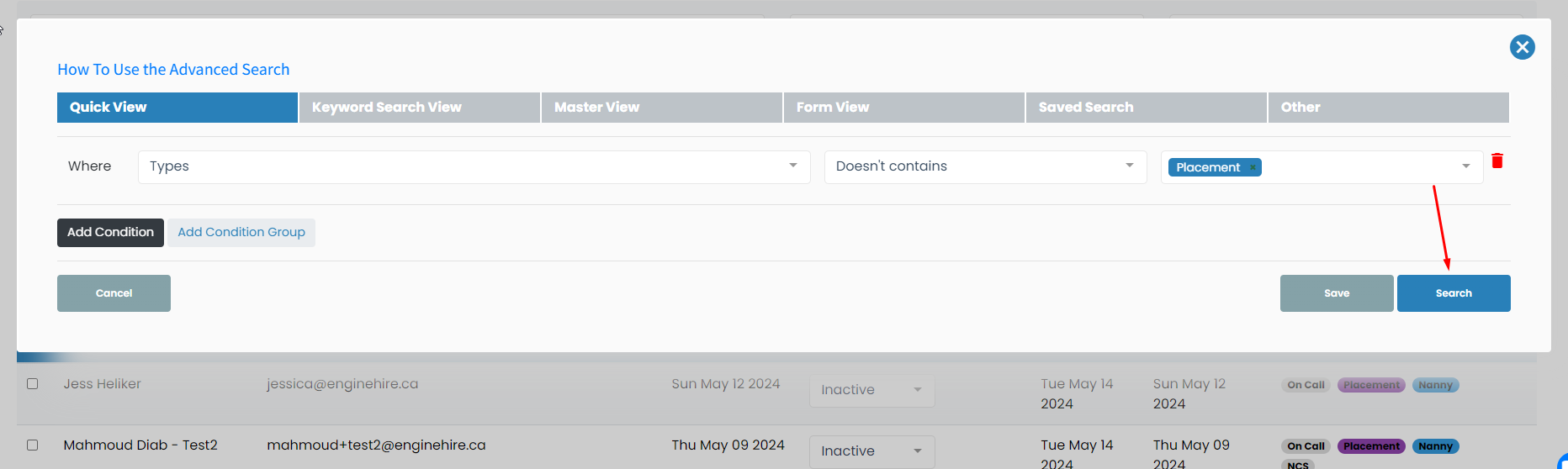Open the Placement value dropdown arrow
Screen dimensions: 1568x469
coord(1465,166)
